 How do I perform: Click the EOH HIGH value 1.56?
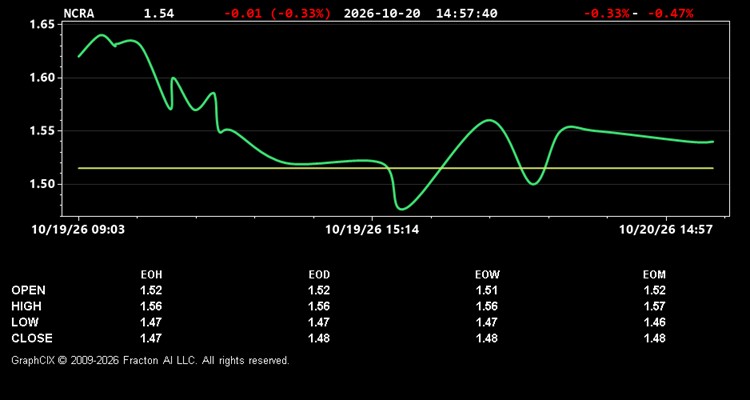point(151,306)
